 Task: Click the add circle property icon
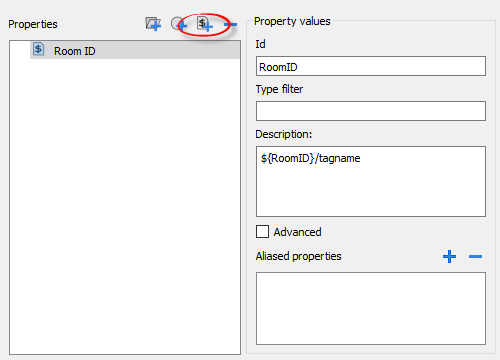tap(179, 24)
